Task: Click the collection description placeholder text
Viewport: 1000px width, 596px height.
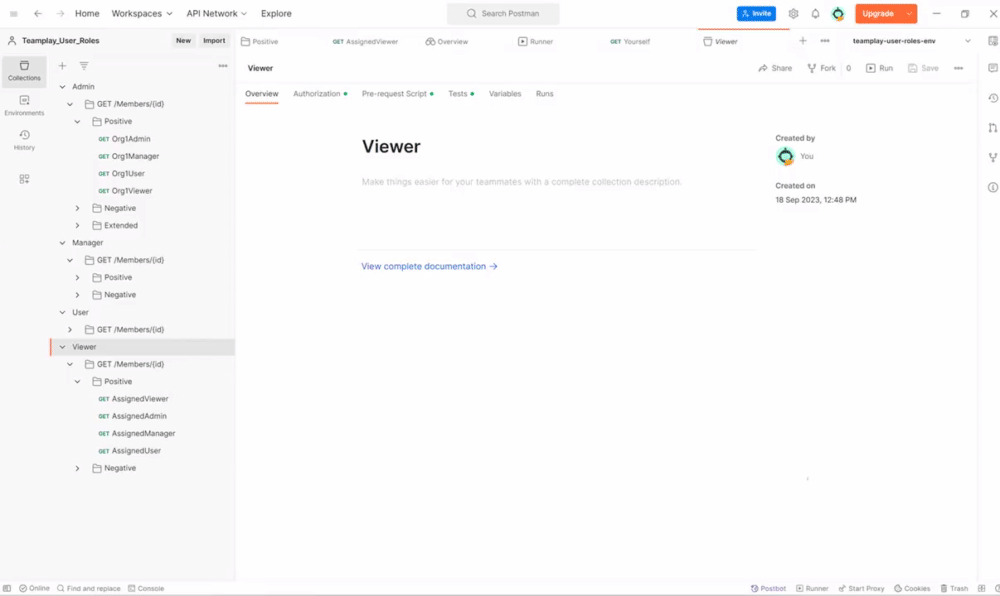Action: pos(521,182)
